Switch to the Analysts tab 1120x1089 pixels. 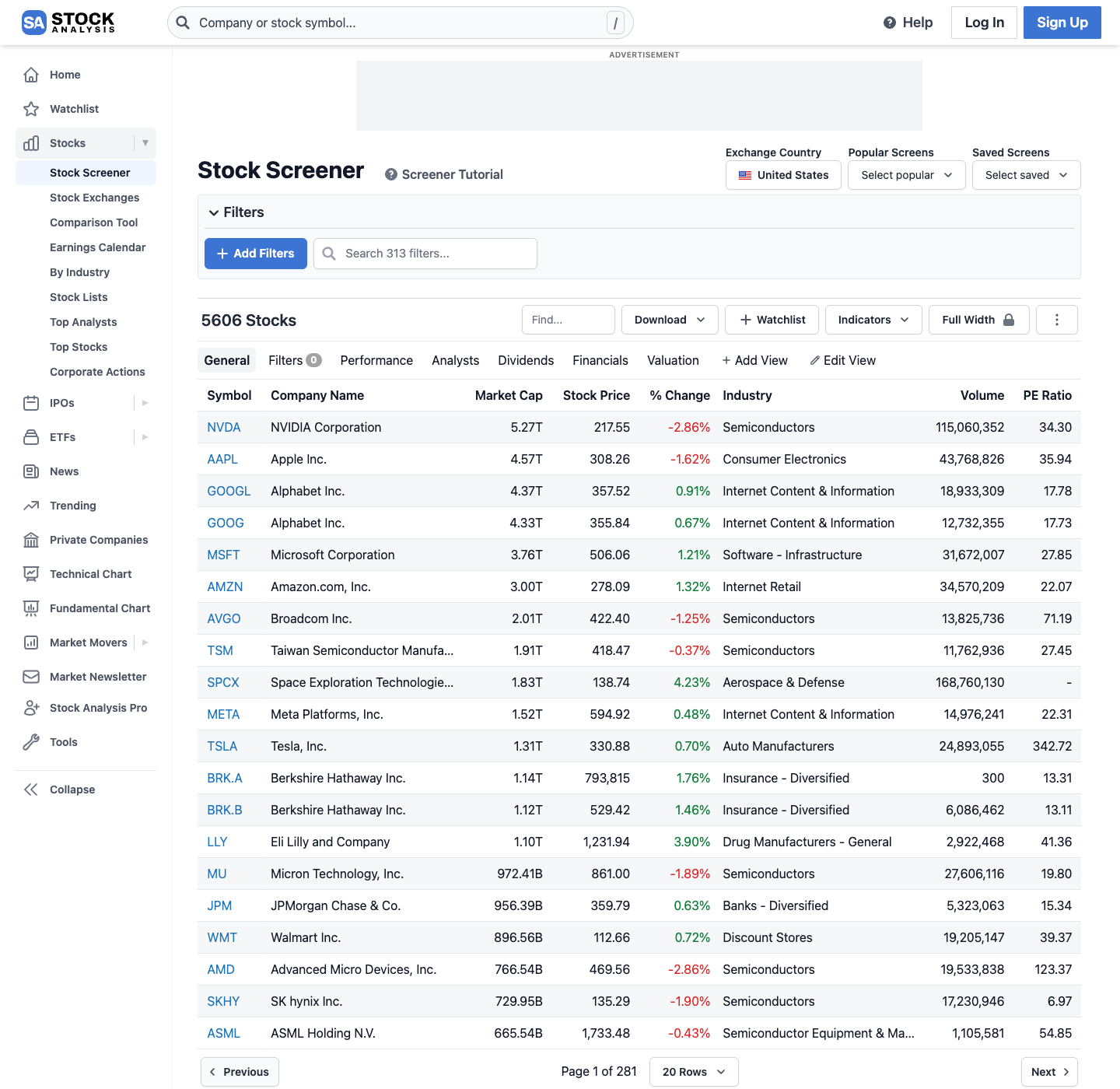456,360
